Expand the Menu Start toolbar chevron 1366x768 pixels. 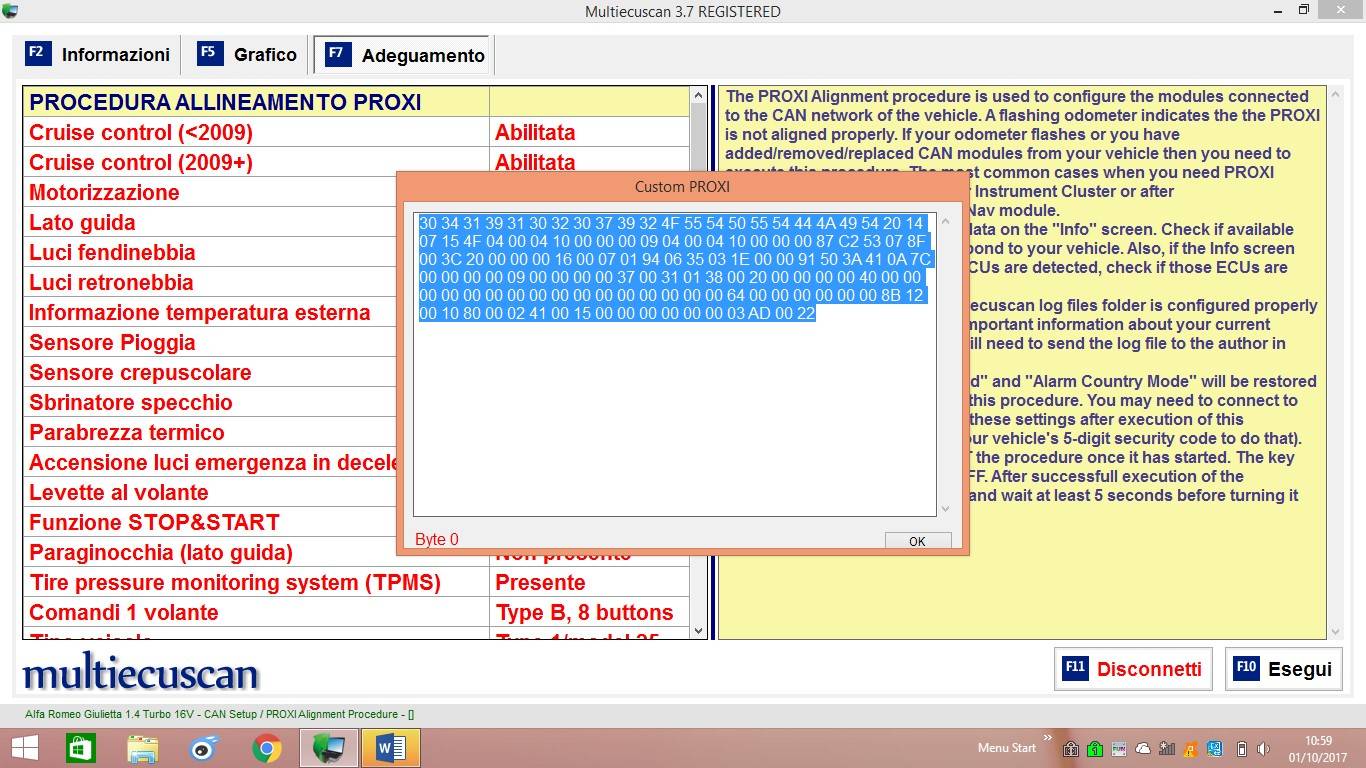1048,739
